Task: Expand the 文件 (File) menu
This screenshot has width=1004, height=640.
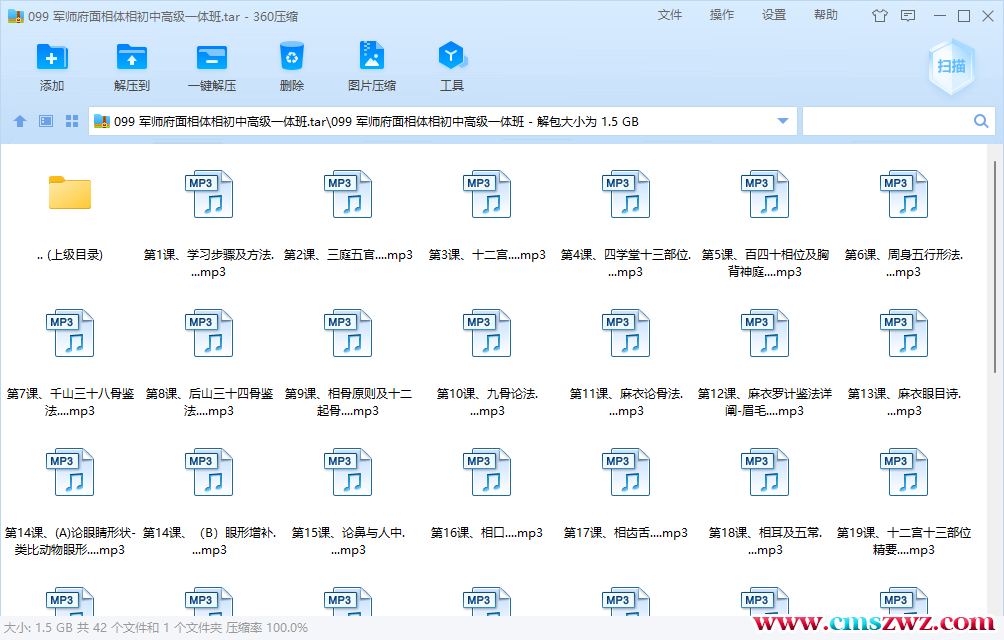Action: point(670,16)
